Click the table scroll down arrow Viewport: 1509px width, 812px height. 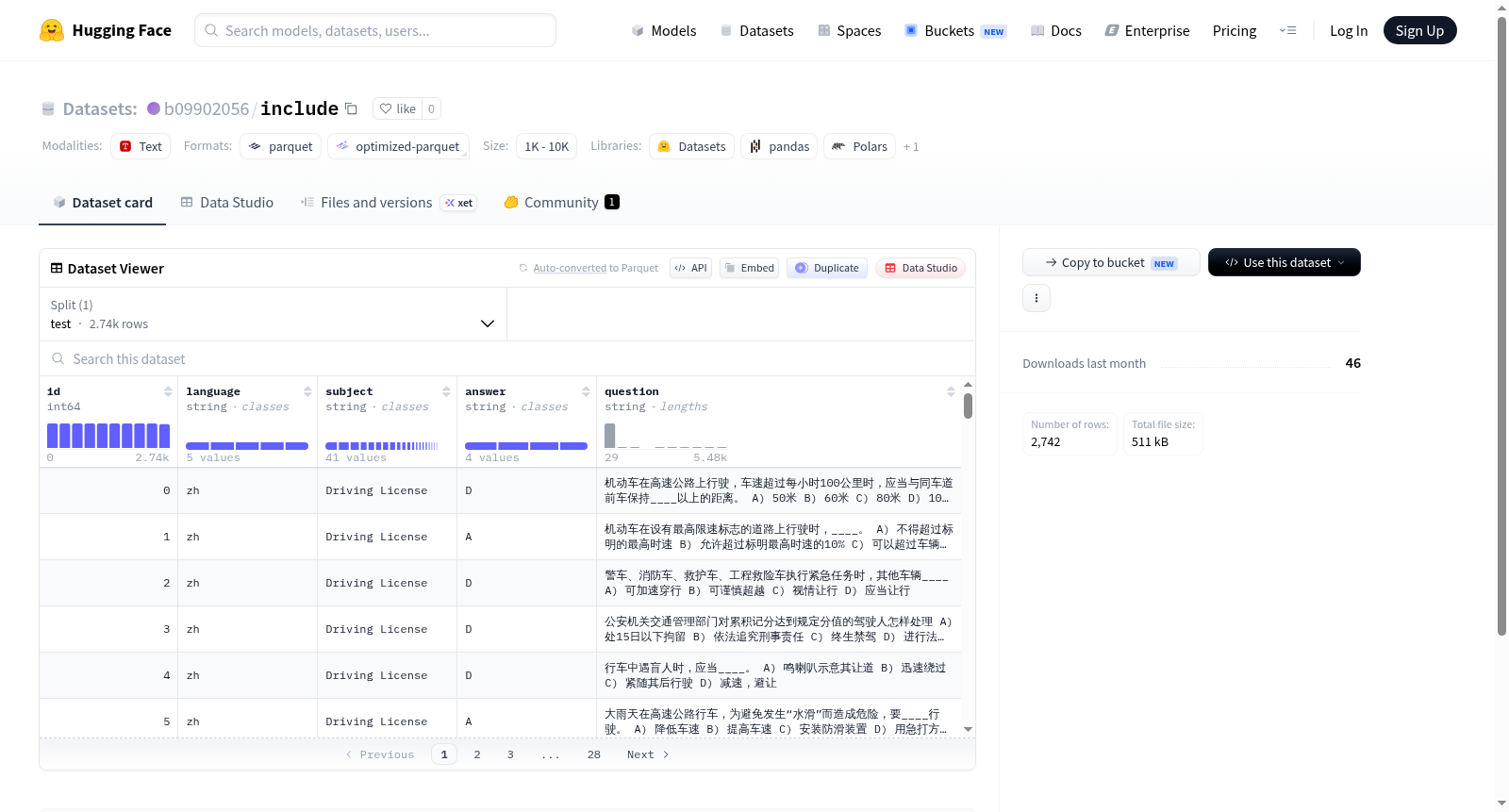click(x=968, y=730)
